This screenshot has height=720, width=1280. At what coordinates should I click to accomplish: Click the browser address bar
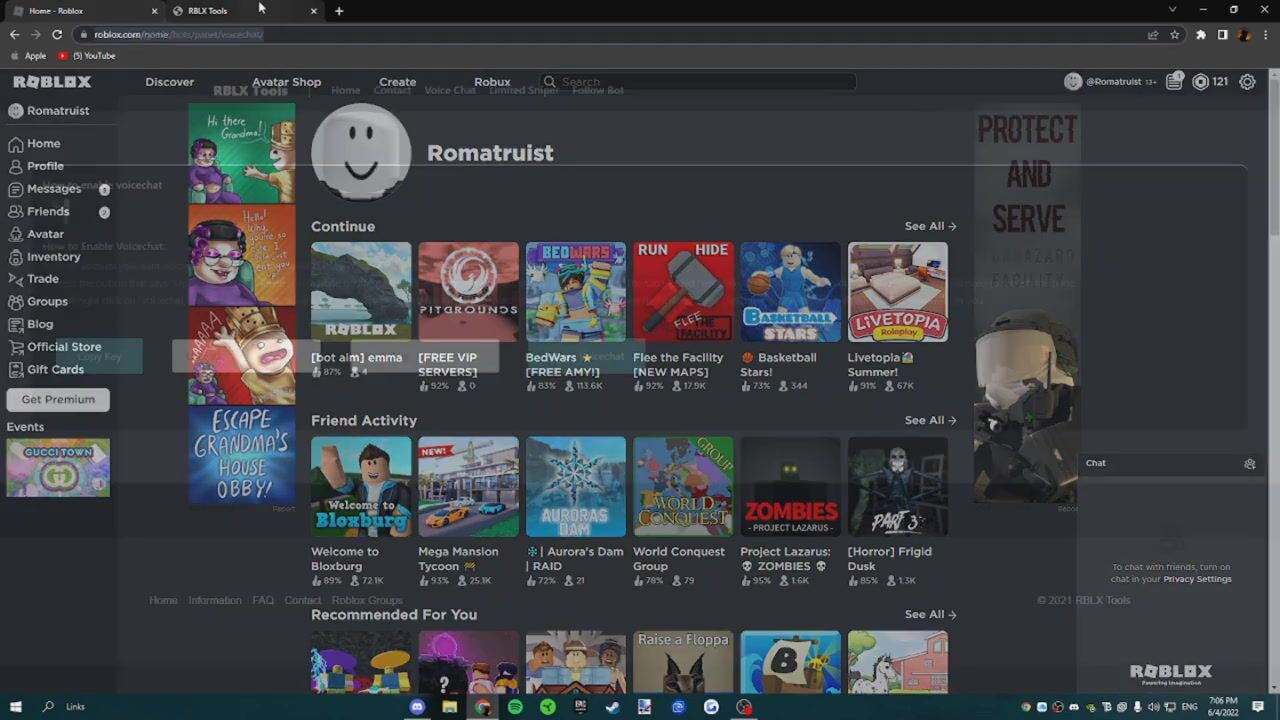tap(608, 34)
